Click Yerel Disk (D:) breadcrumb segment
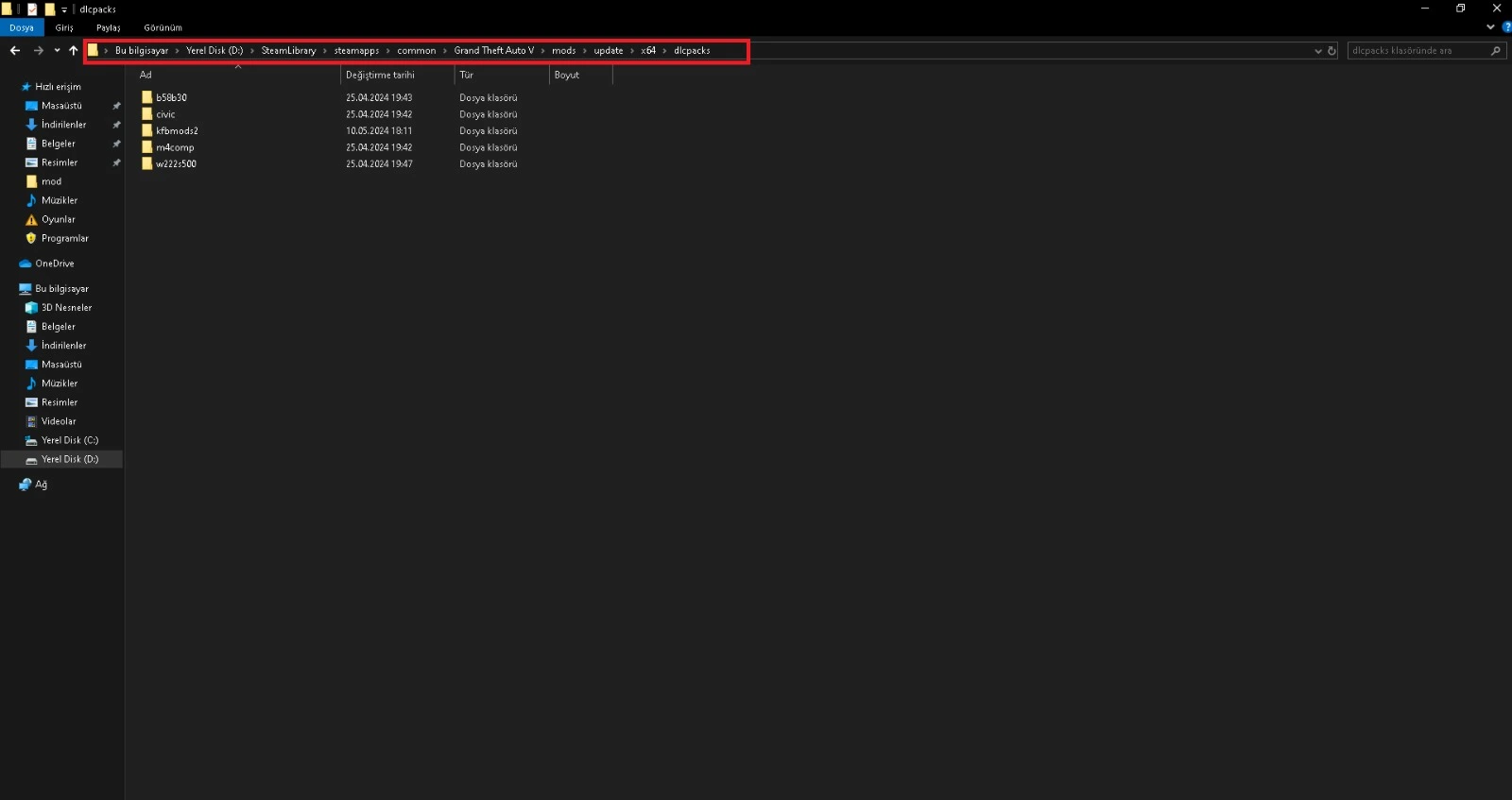The width and height of the screenshot is (1512, 800). click(x=215, y=51)
